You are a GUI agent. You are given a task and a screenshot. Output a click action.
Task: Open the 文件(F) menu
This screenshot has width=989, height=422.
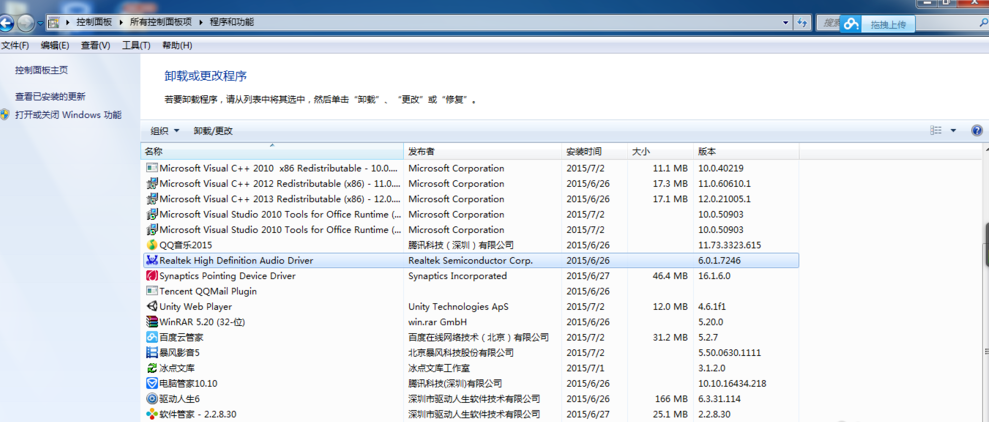coord(15,45)
